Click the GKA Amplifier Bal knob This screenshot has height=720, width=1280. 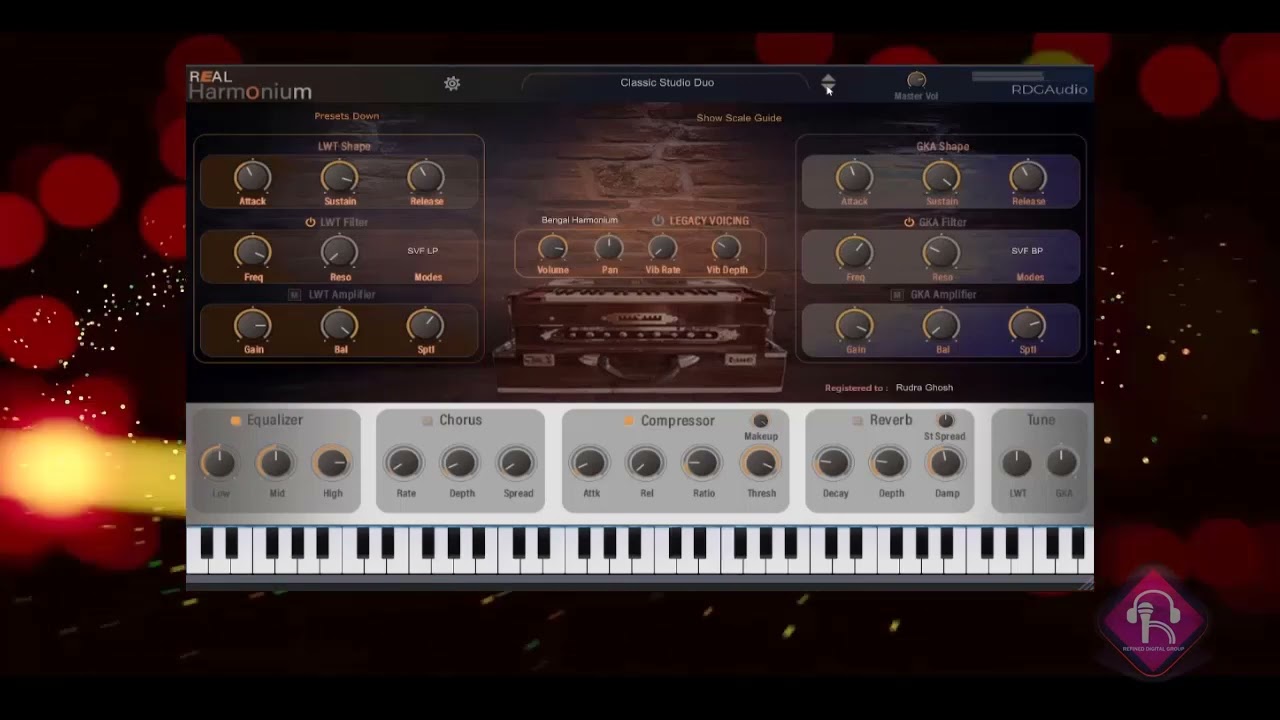(941, 326)
